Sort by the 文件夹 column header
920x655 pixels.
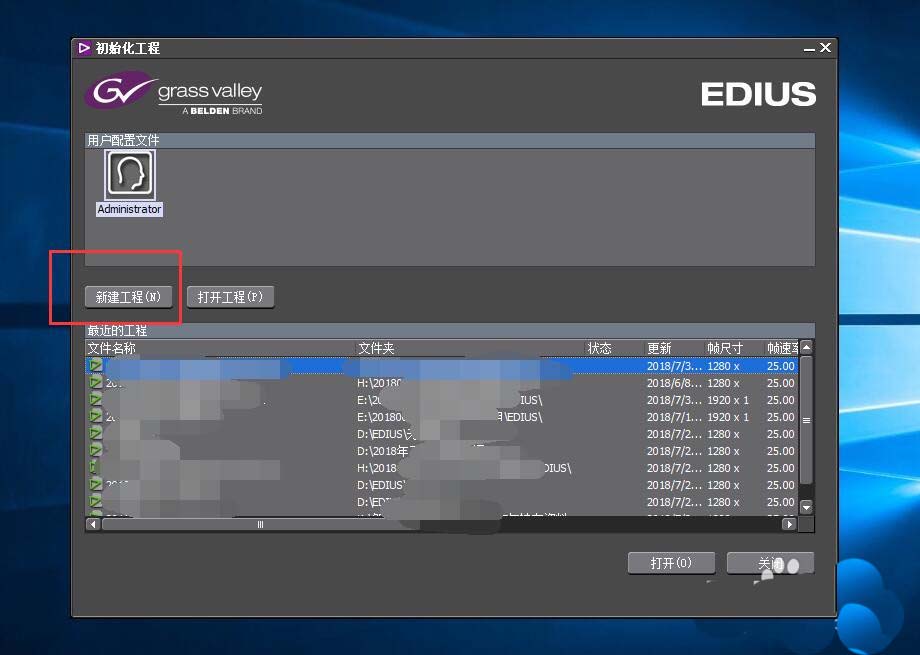(471, 348)
